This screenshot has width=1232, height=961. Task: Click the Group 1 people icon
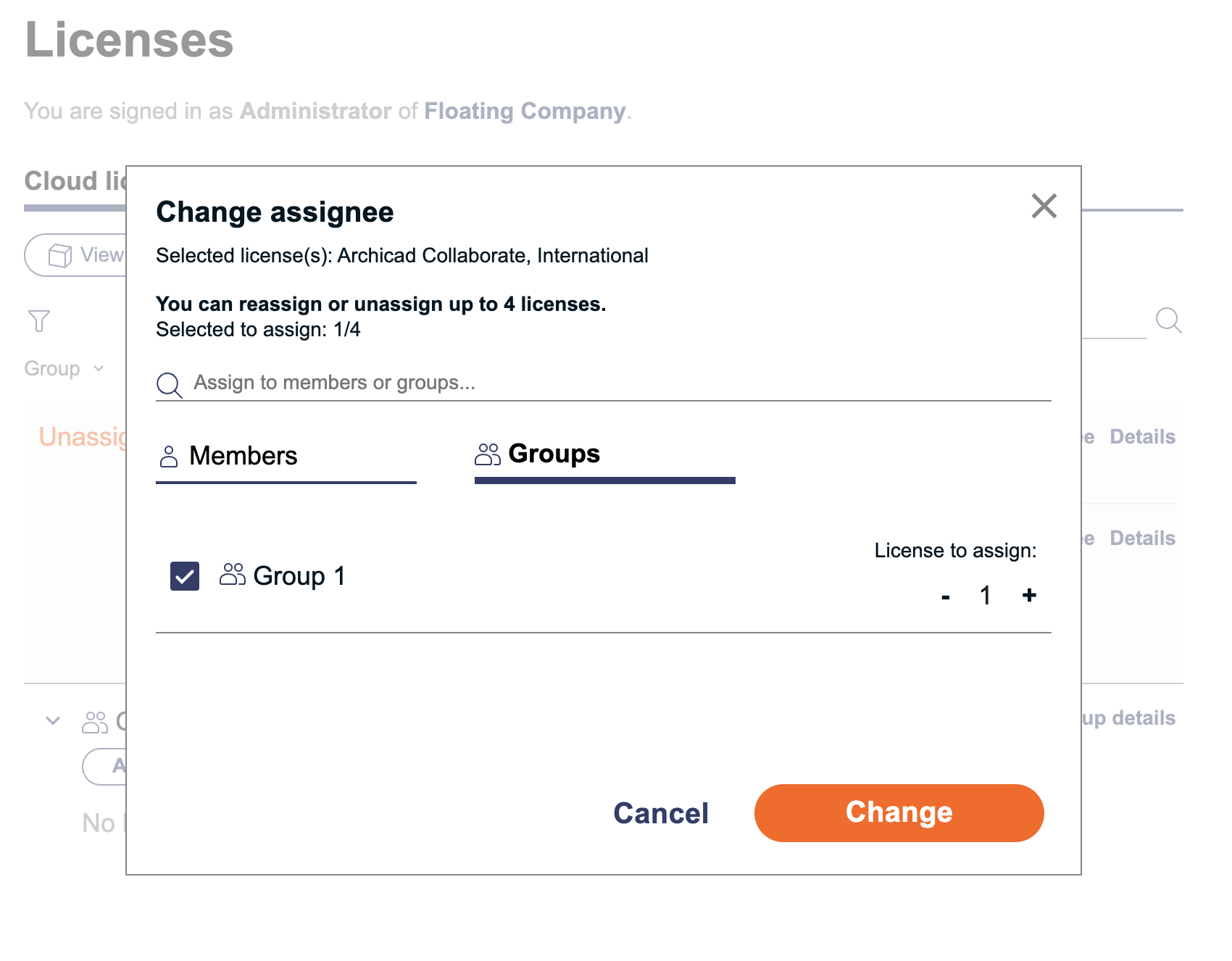pyautogui.click(x=233, y=575)
